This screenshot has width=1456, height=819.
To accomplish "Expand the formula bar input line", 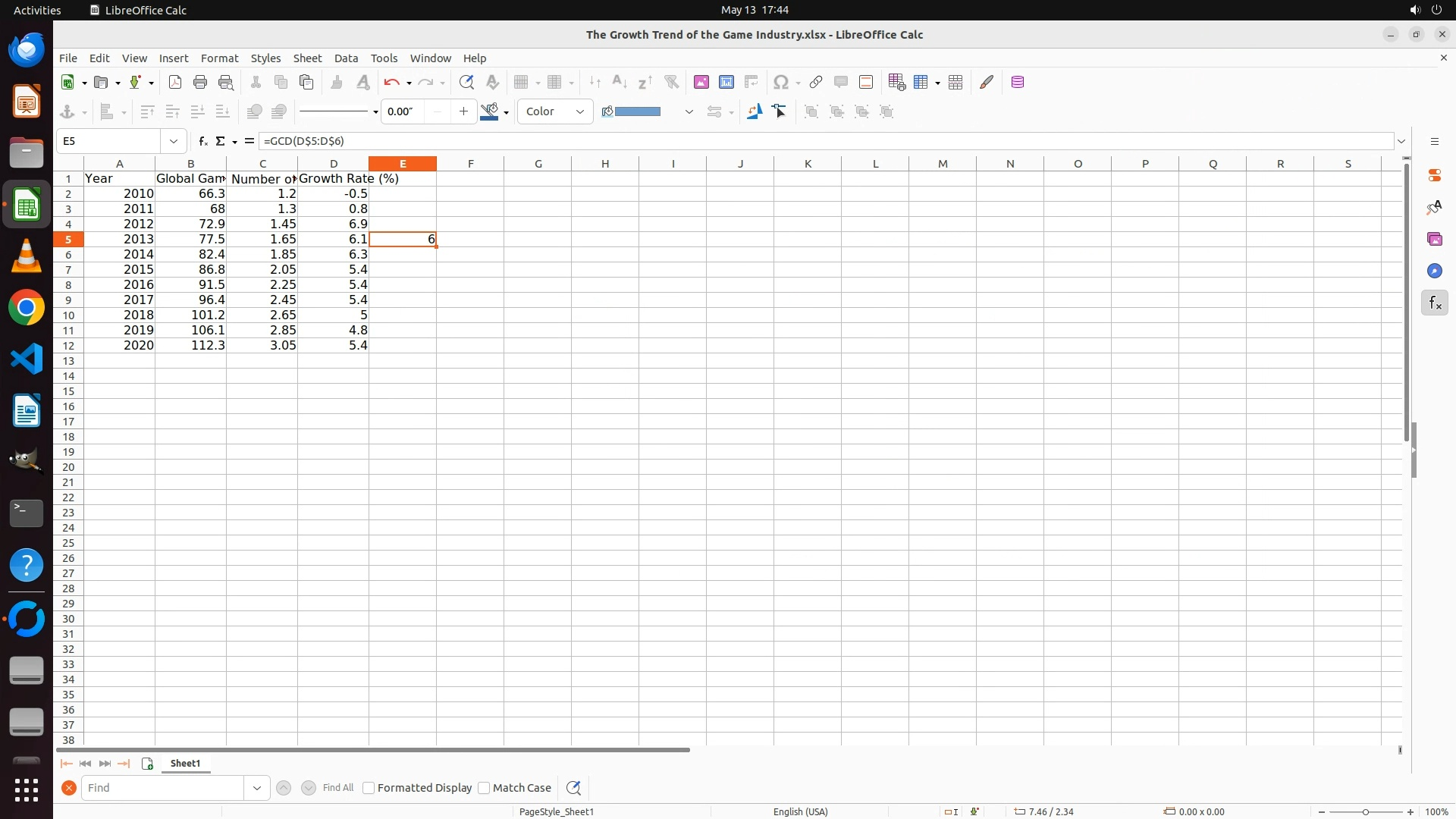I will coord(1401,141).
